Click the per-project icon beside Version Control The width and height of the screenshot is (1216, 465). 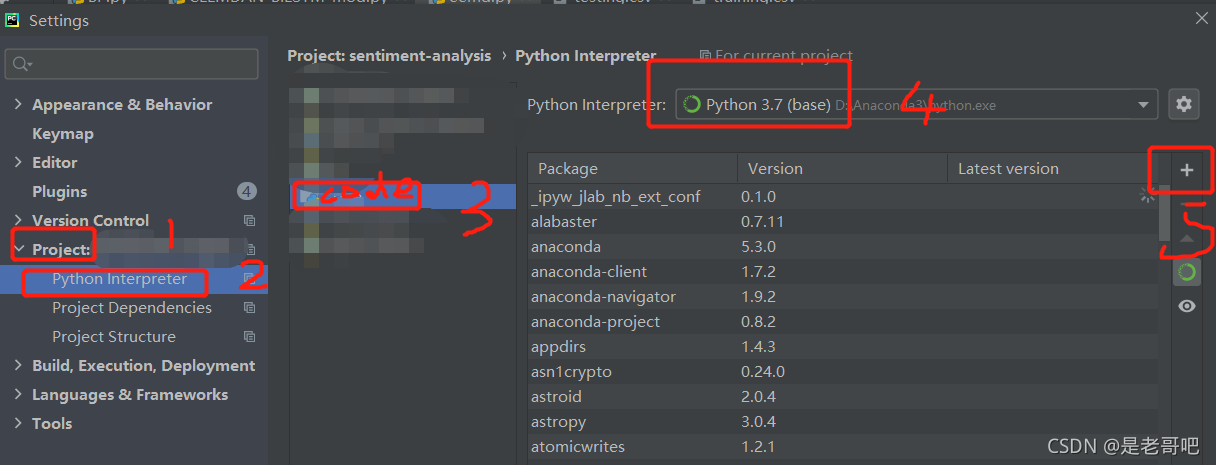tap(250, 221)
